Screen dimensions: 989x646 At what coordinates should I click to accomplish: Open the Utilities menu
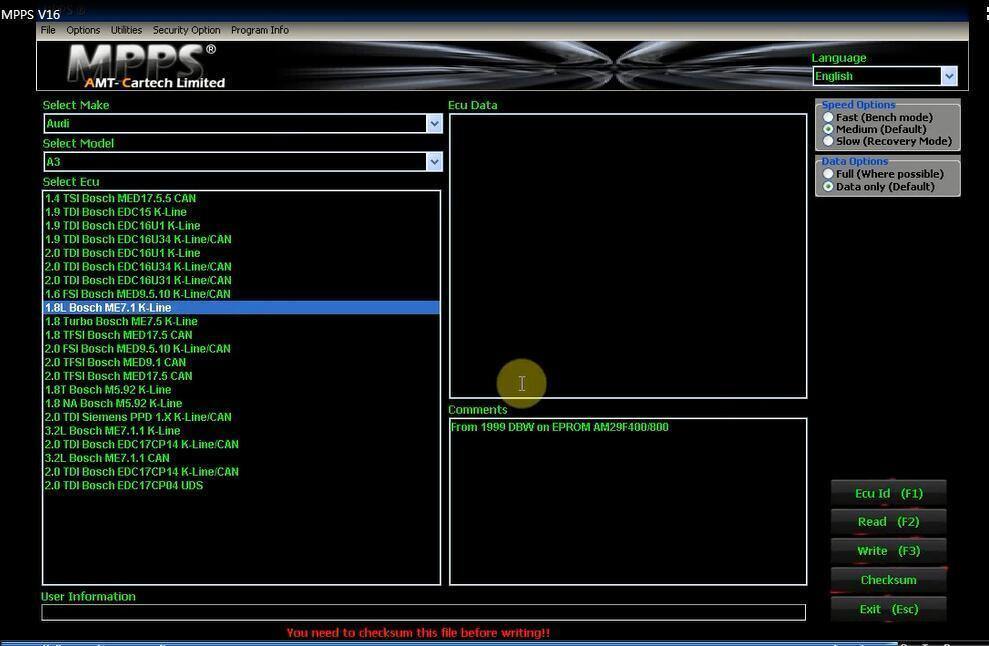pos(126,30)
